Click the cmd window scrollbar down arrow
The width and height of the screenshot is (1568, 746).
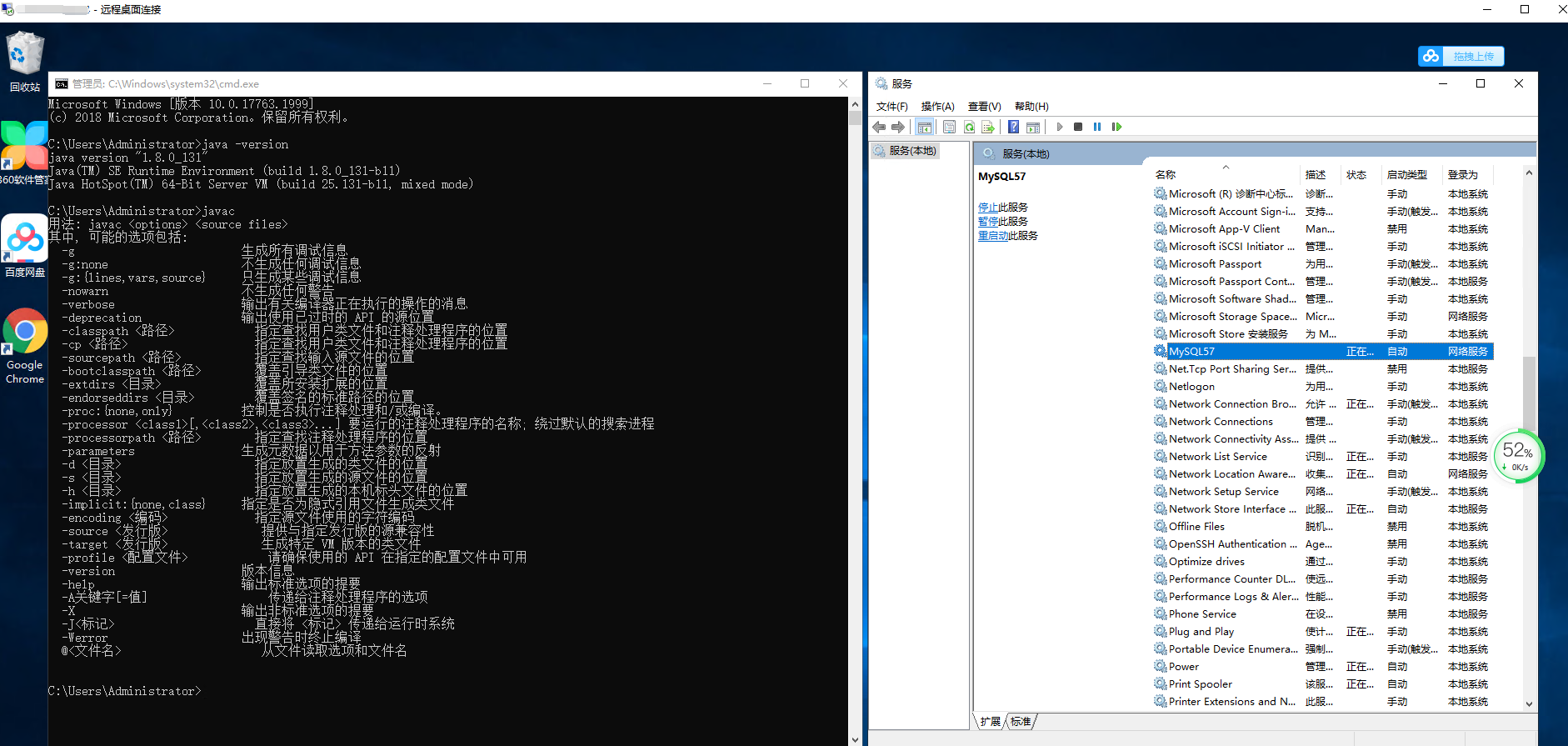pyautogui.click(x=855, y=739)
